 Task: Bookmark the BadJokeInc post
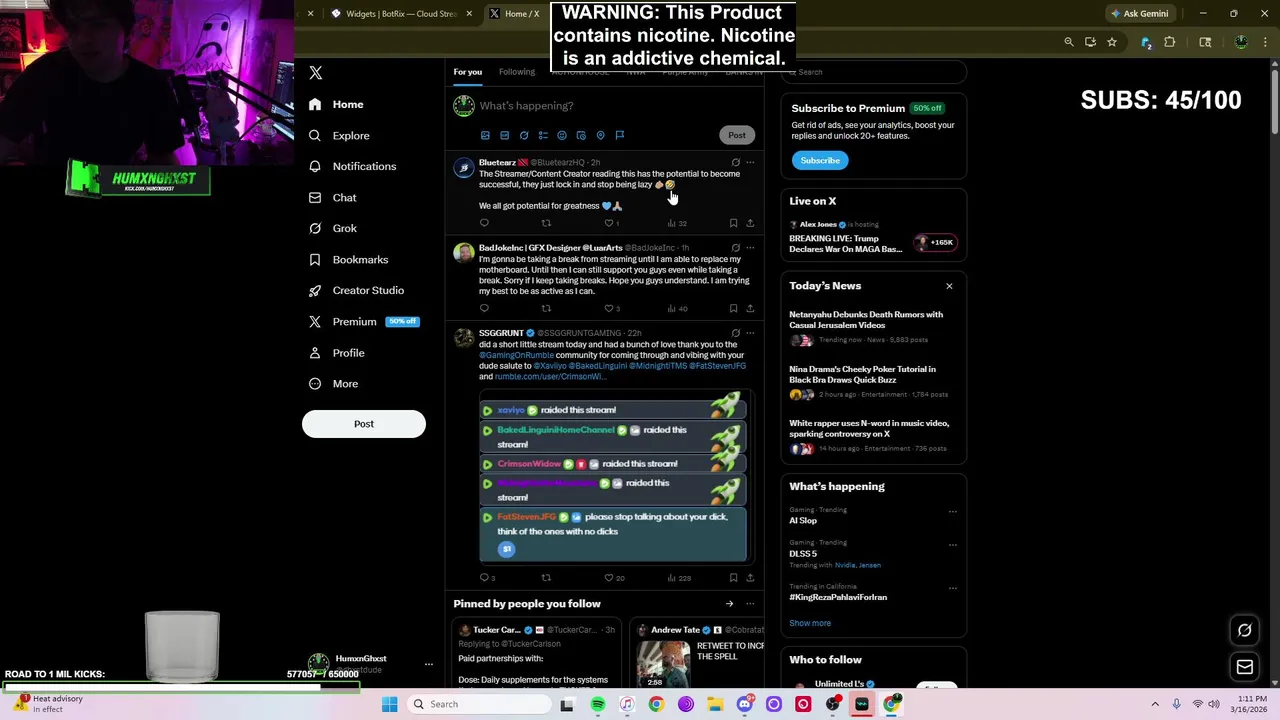[x=733, y=308]
